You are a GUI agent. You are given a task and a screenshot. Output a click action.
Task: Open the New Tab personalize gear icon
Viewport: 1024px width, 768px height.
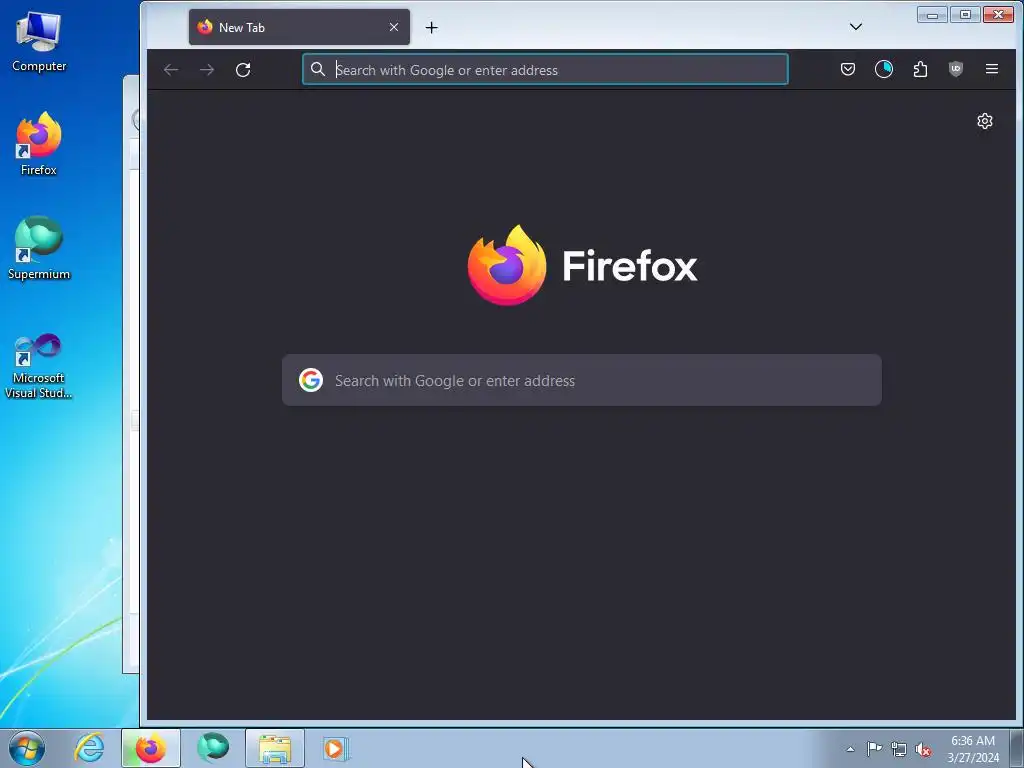985,121
